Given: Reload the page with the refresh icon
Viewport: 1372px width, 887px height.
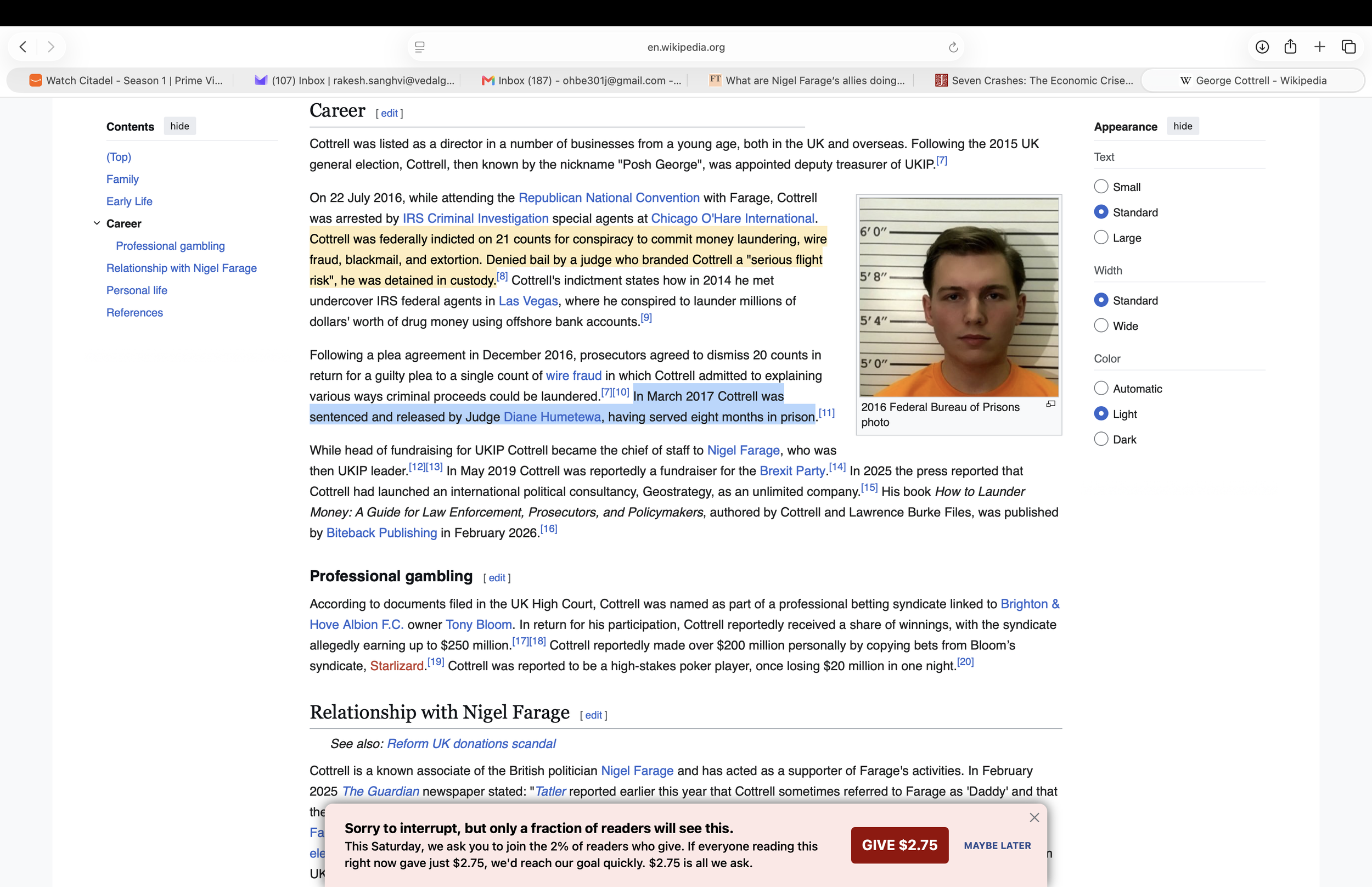Looking at the screenshot, I should (x=953, y=47).
